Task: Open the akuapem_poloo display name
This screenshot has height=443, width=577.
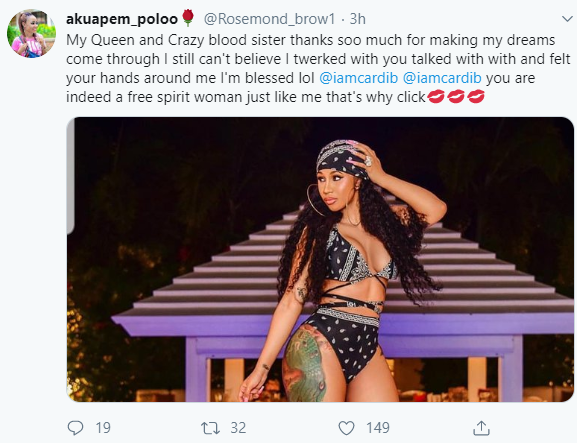Action: pyautogui.click(x=122, y=19)
